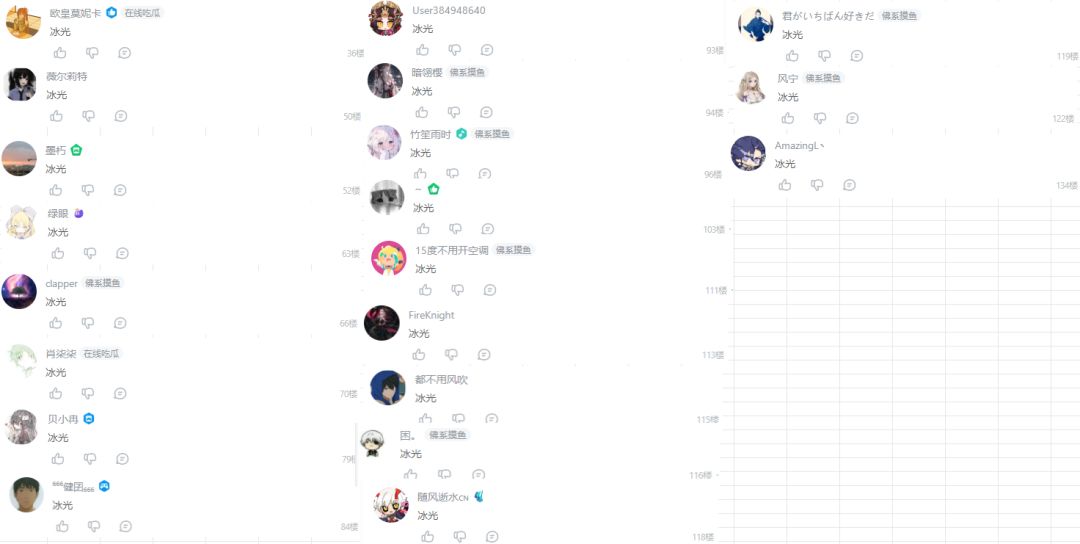Like clapper's comment

[56, 323]
